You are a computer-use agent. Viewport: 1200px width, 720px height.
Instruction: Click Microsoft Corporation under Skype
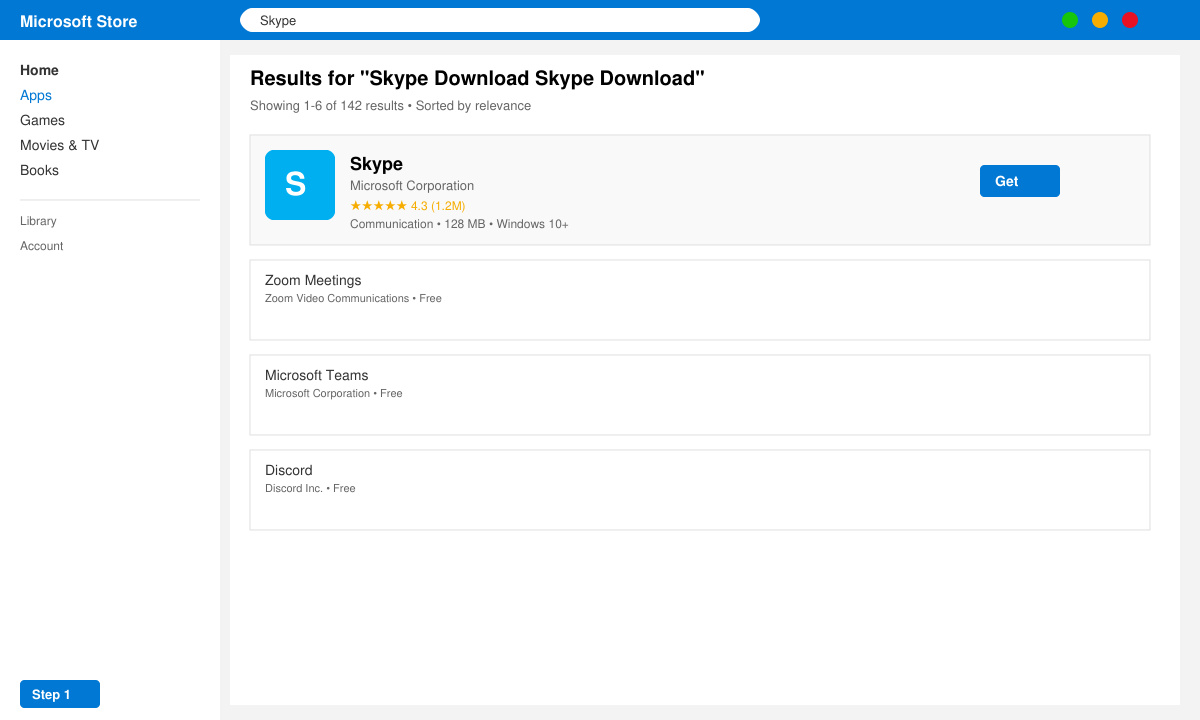(x=412, y=186)
